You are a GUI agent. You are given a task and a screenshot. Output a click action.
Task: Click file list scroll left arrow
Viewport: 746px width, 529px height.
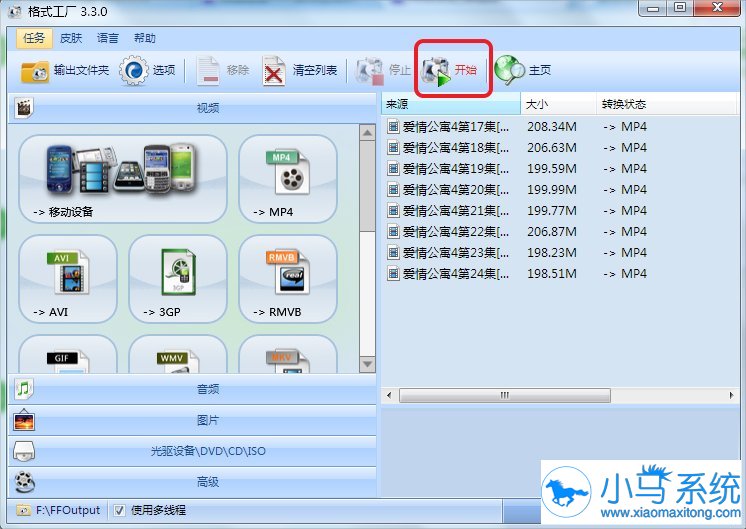click(389, 395)
